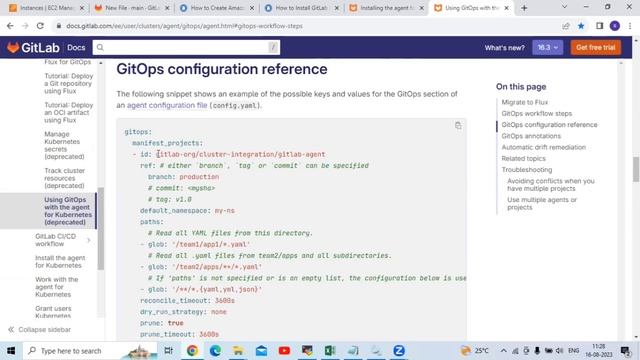Screen dimensions: 640x360
Task: Jump to GitOps workflow steps section
Action: click(537, 113)
